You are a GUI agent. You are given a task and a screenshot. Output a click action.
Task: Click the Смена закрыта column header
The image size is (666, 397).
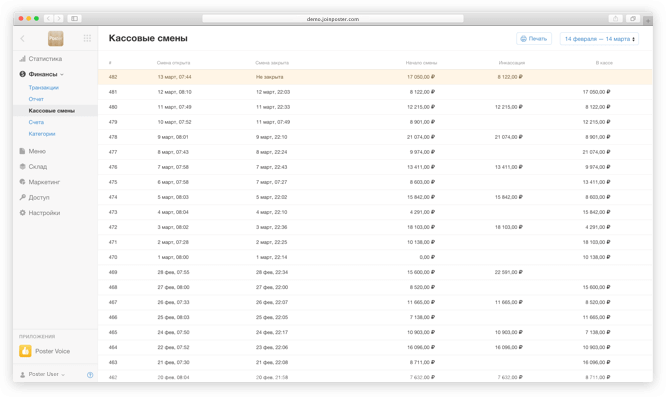tap(272, 63)
